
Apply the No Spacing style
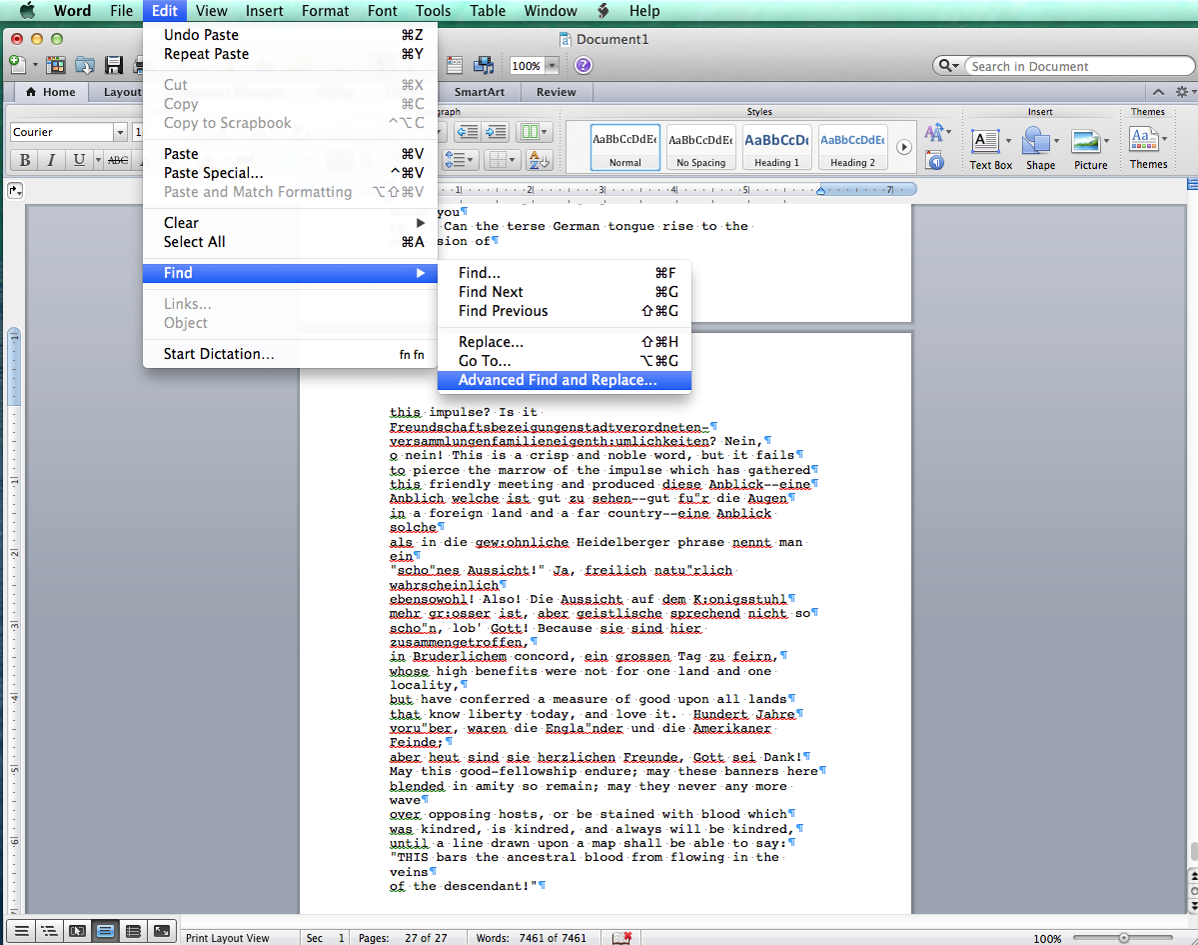click(x=701, y=148)
